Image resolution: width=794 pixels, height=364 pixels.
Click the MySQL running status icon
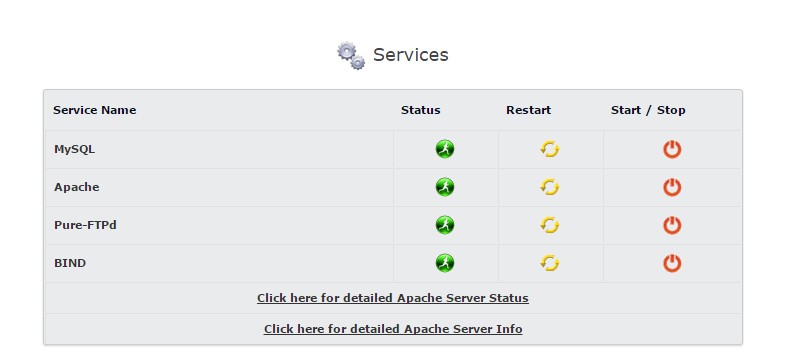(445, 149)
